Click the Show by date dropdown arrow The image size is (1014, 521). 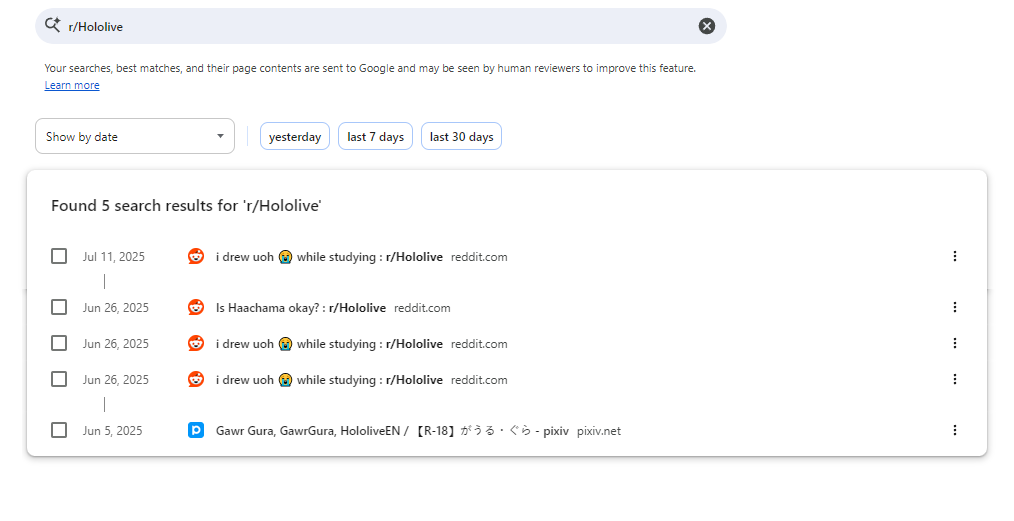coord(220,137)
